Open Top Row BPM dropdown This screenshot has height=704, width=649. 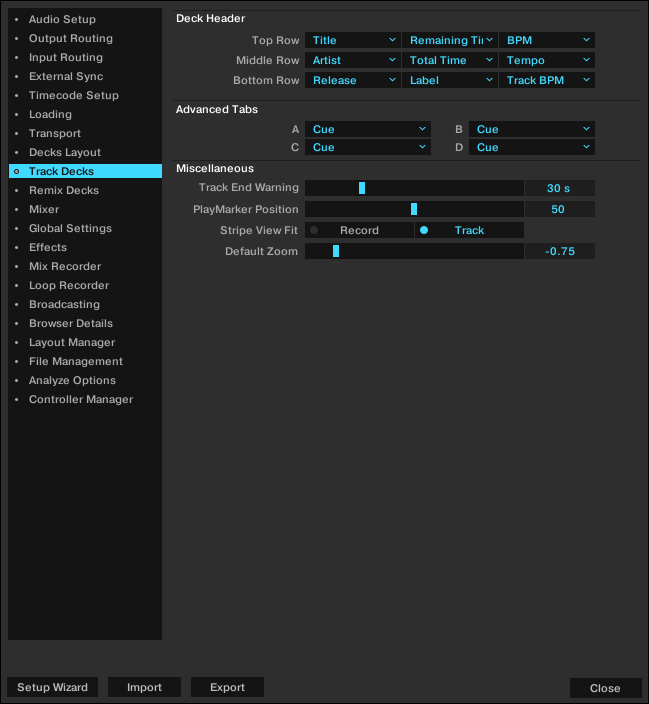pos(547,40)
